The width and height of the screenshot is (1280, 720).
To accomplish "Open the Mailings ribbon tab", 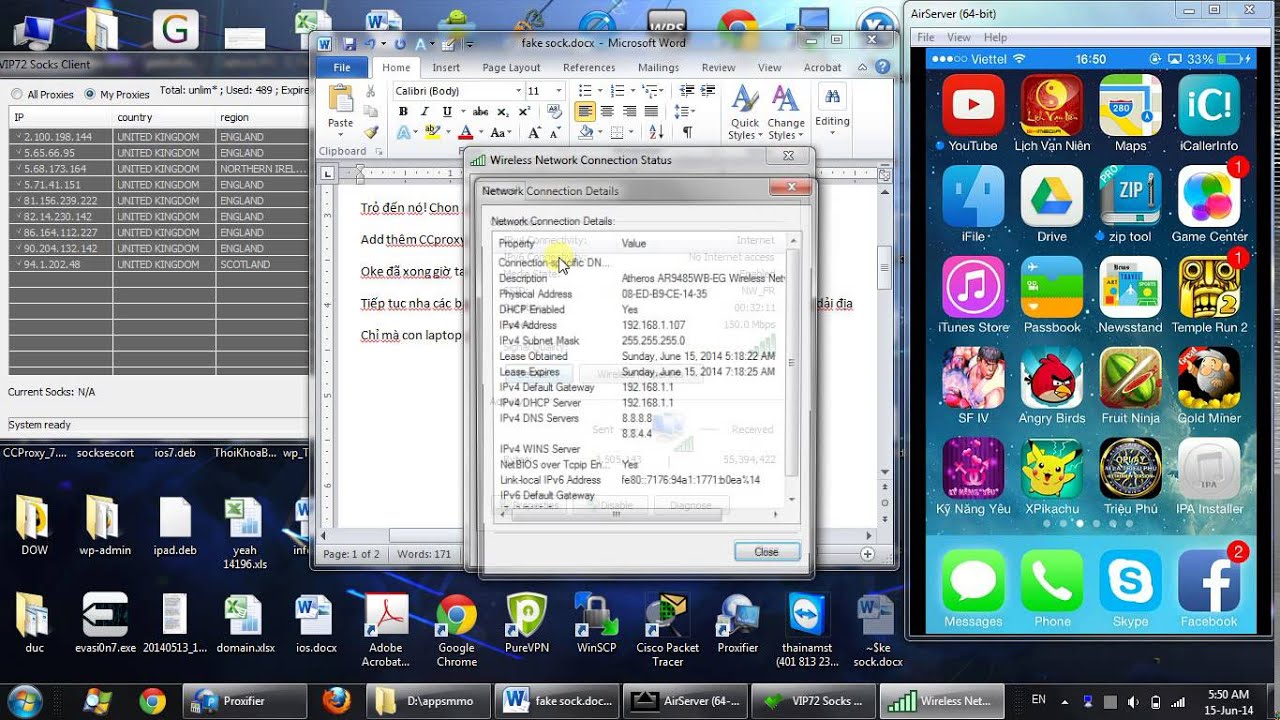I will point(658,68).
